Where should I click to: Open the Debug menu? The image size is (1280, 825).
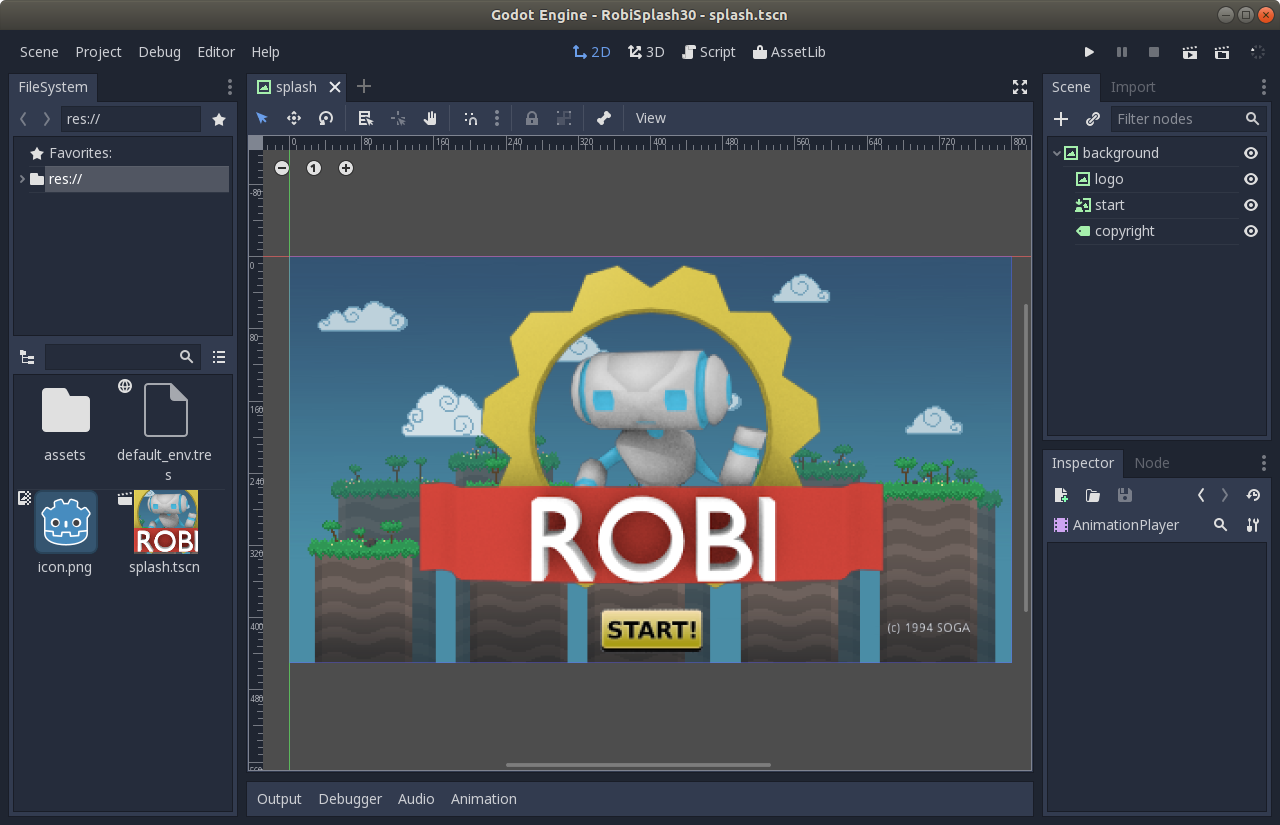click(160, 52)
